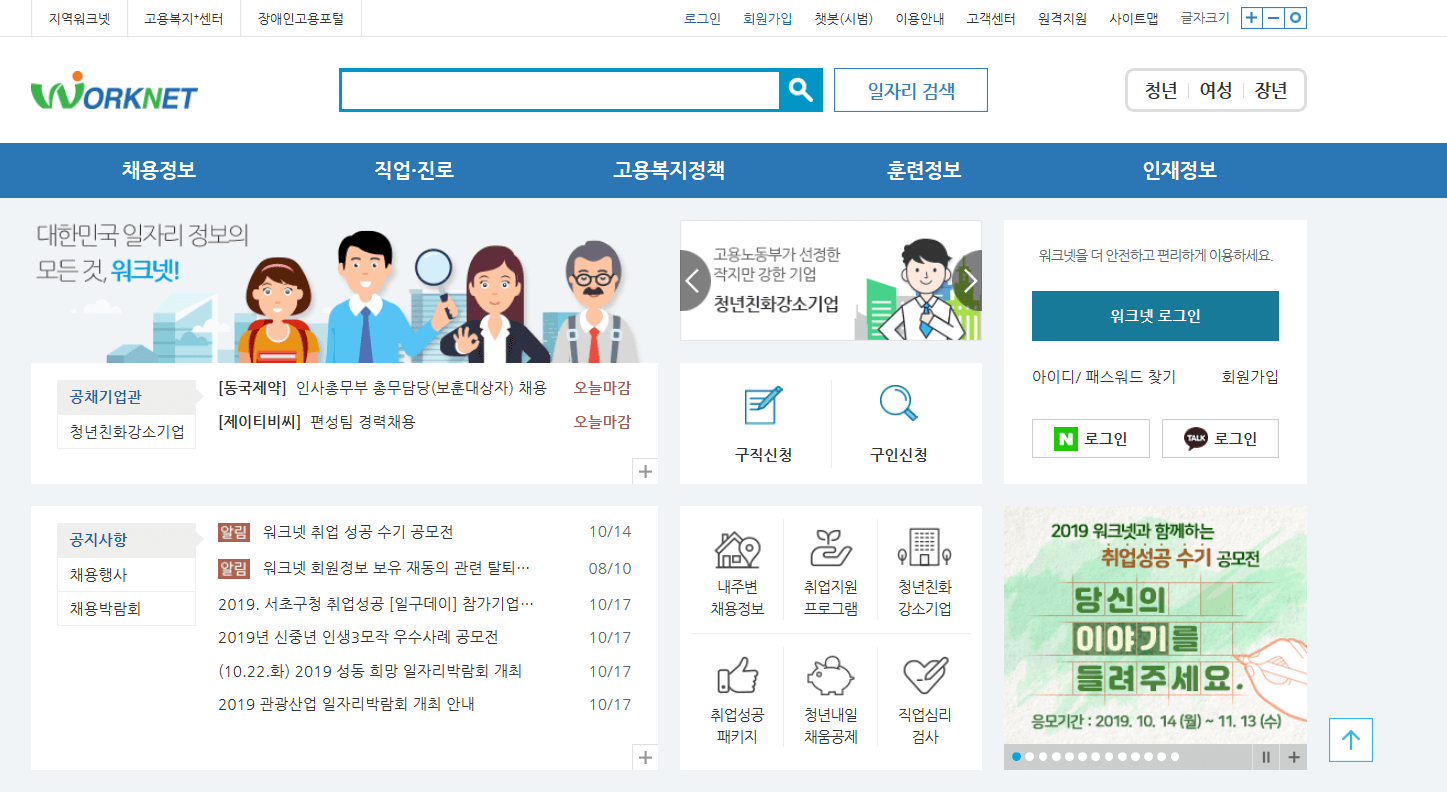Open the 구직신청 notepad icon

point(763,405)
